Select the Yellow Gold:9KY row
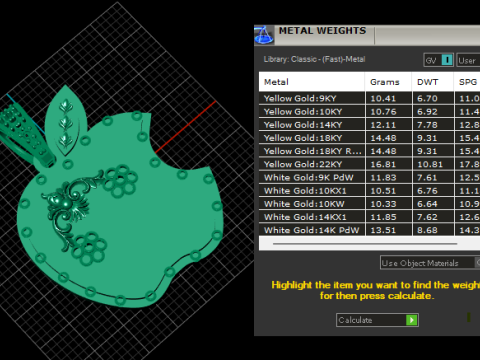The width and height of the screenshot is (480, 360). click(369, 98)
